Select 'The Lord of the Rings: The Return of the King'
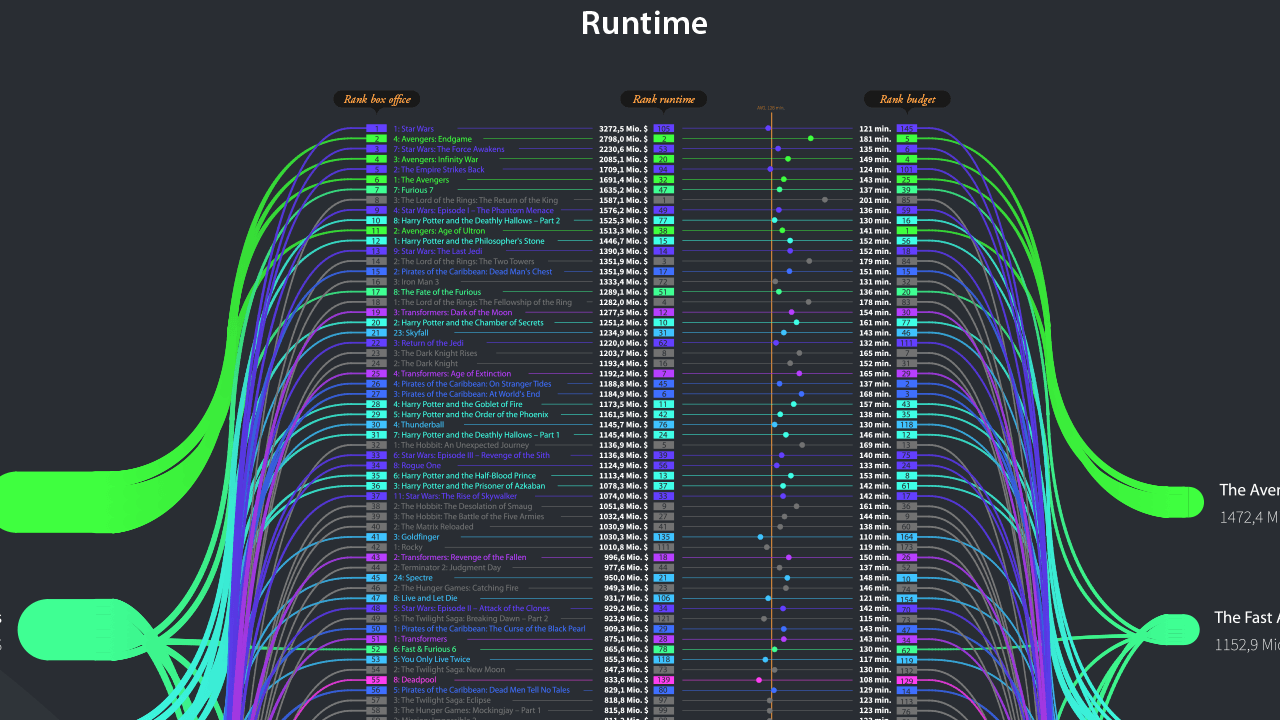 (x=476, y=200)
